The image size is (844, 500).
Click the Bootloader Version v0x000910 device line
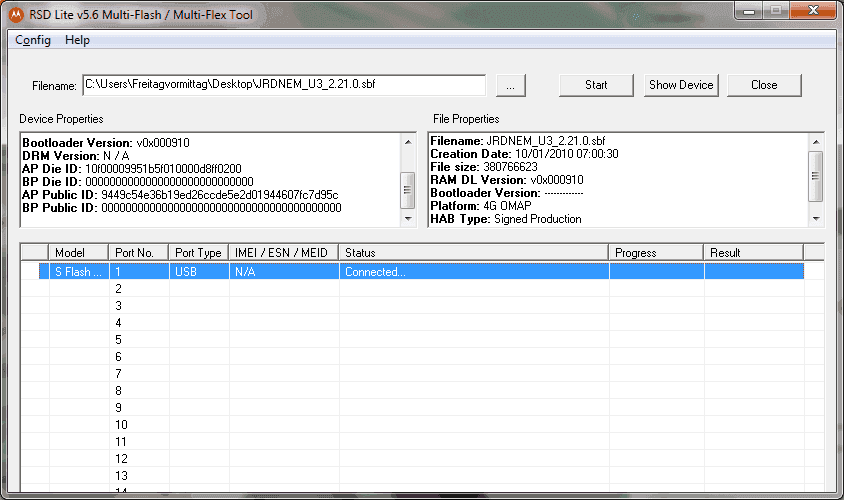106,143
